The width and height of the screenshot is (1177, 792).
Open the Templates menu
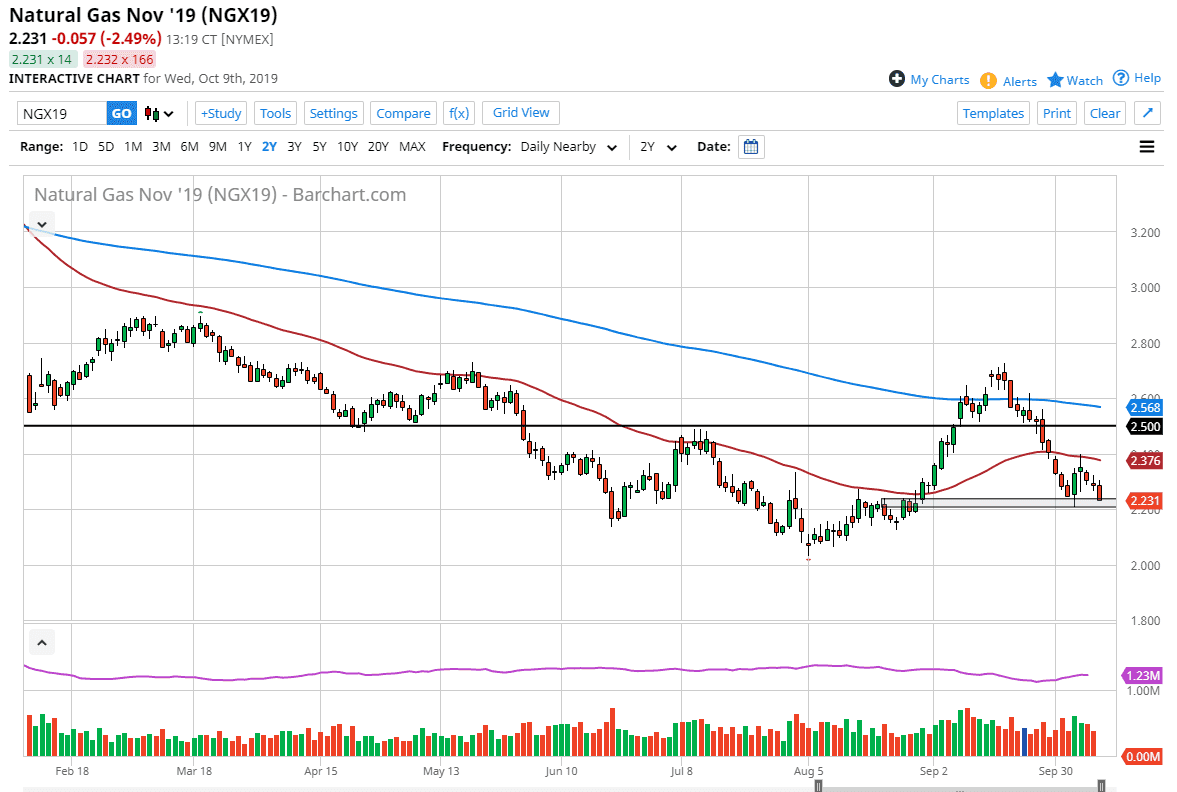pyautogui.click(x=993, y=113)
